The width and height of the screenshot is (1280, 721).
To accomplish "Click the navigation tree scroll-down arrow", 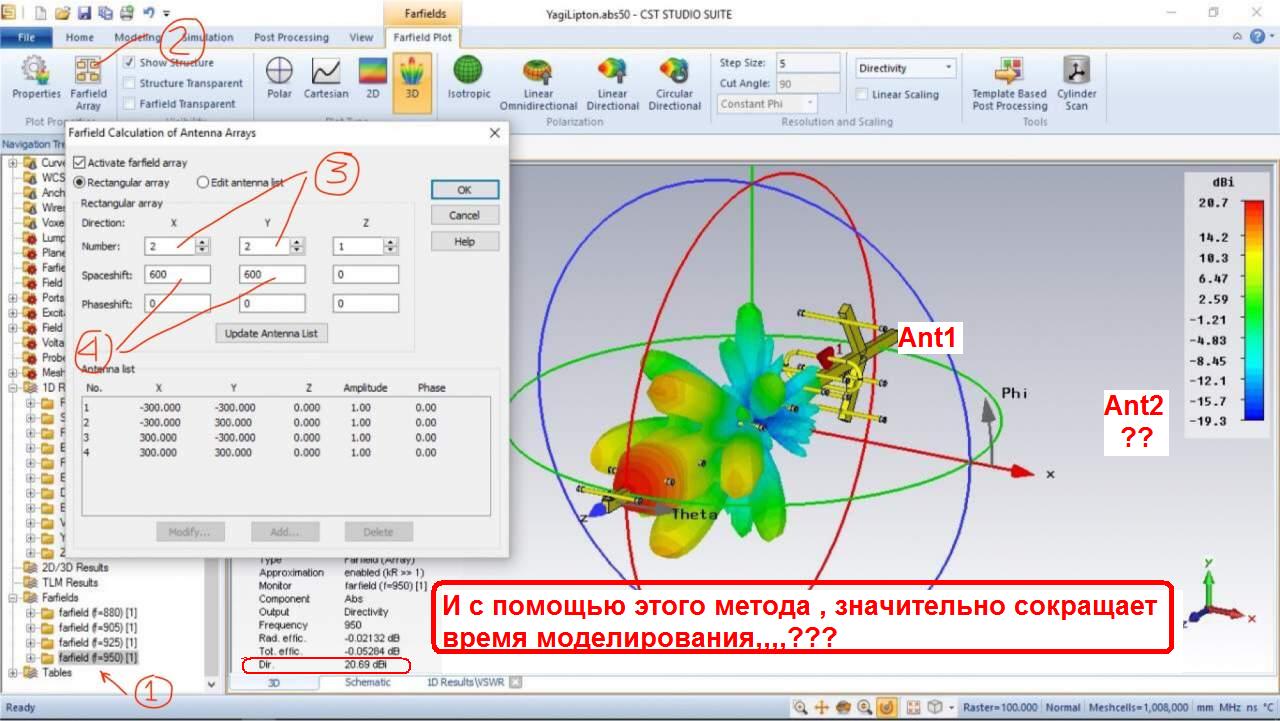I will tap(211, 684).
